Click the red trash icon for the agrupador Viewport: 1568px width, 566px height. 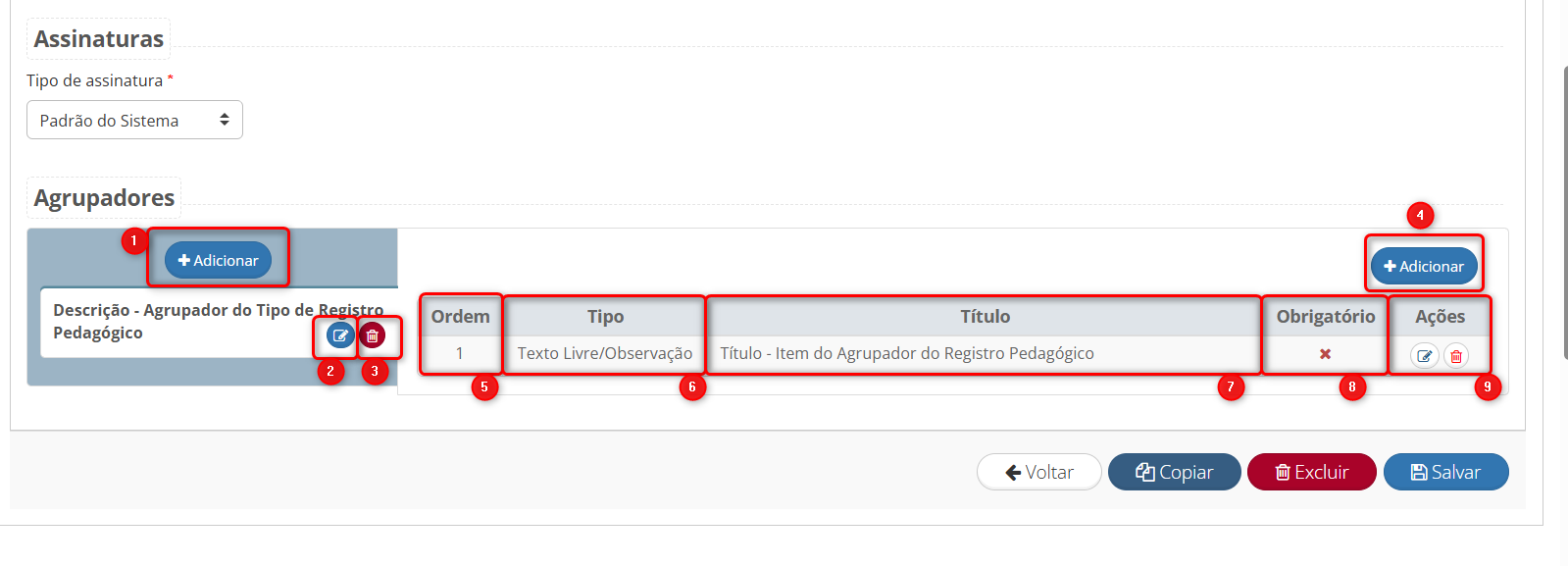(373, 335)
